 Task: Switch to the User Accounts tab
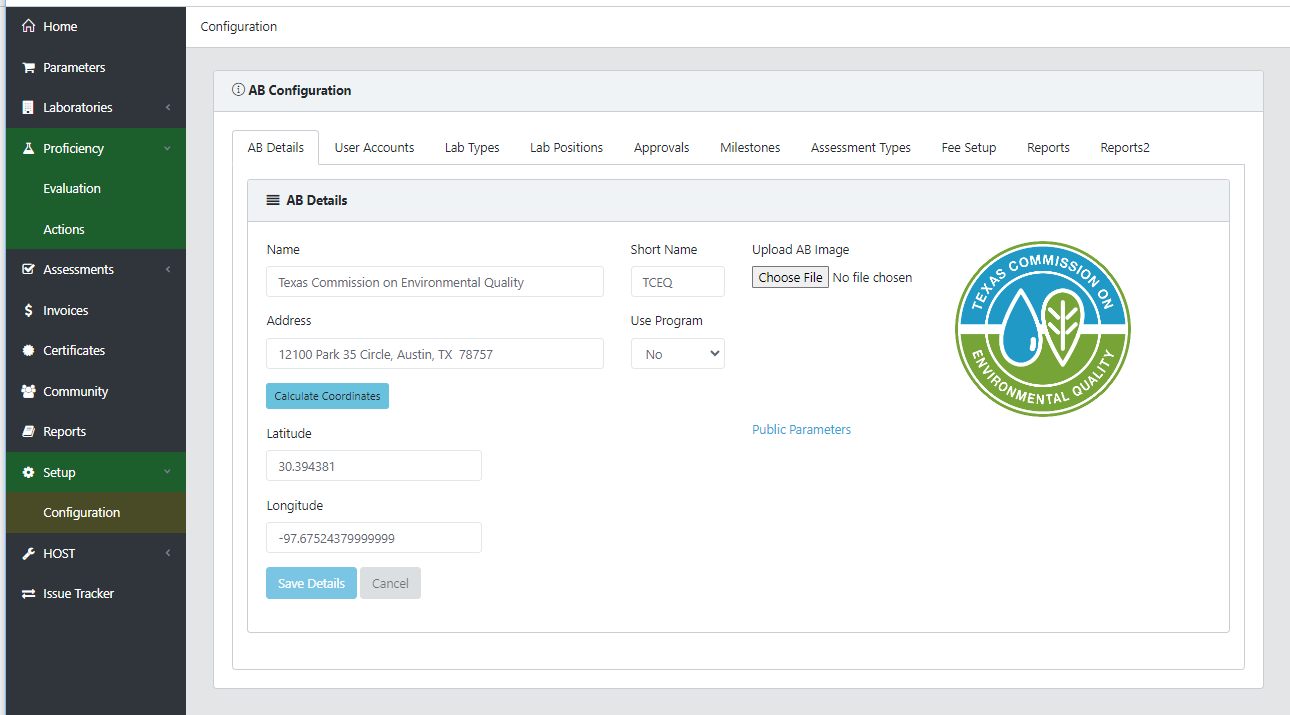(374, 148)
